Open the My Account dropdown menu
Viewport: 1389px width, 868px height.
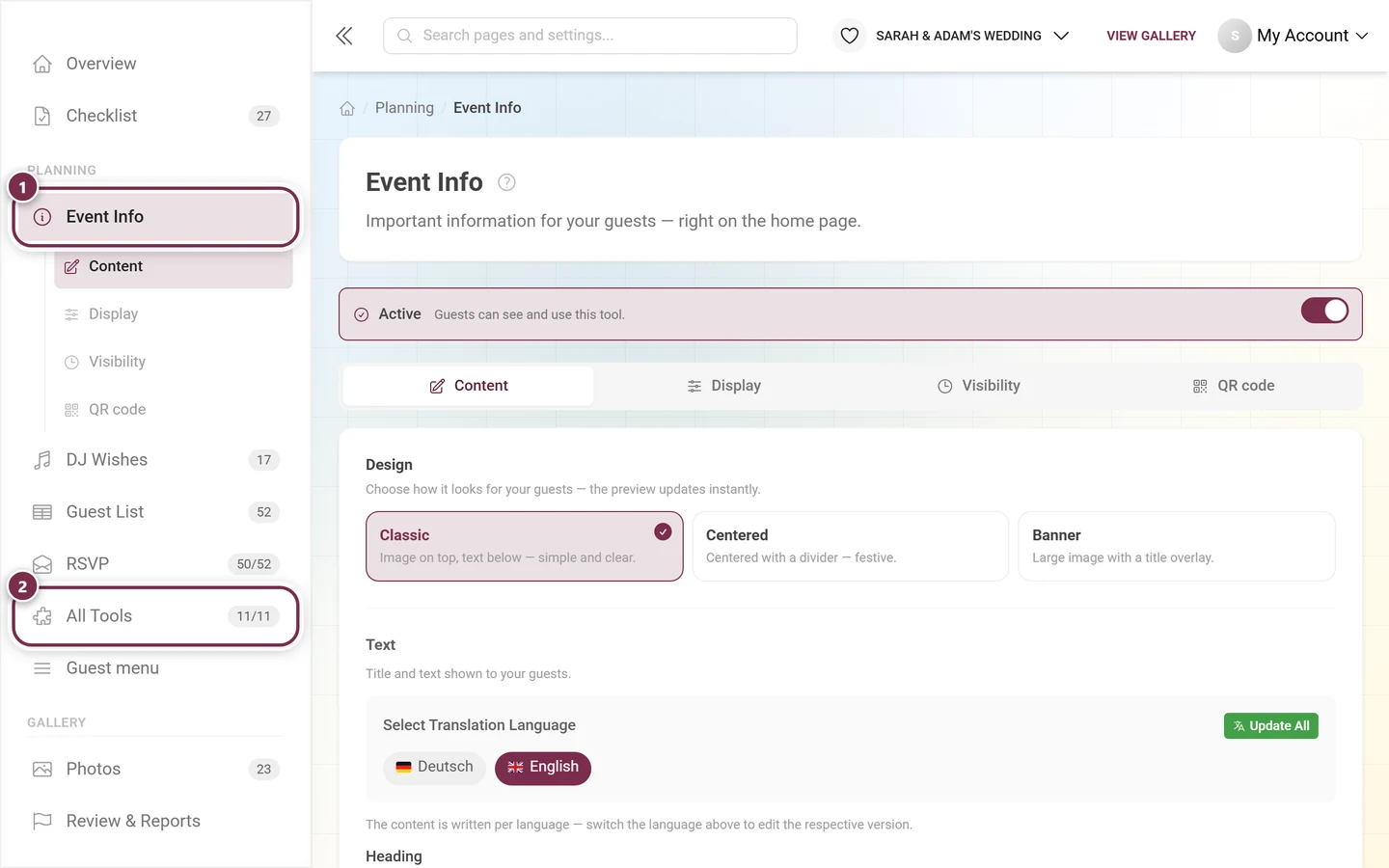tap(1294, 36)
